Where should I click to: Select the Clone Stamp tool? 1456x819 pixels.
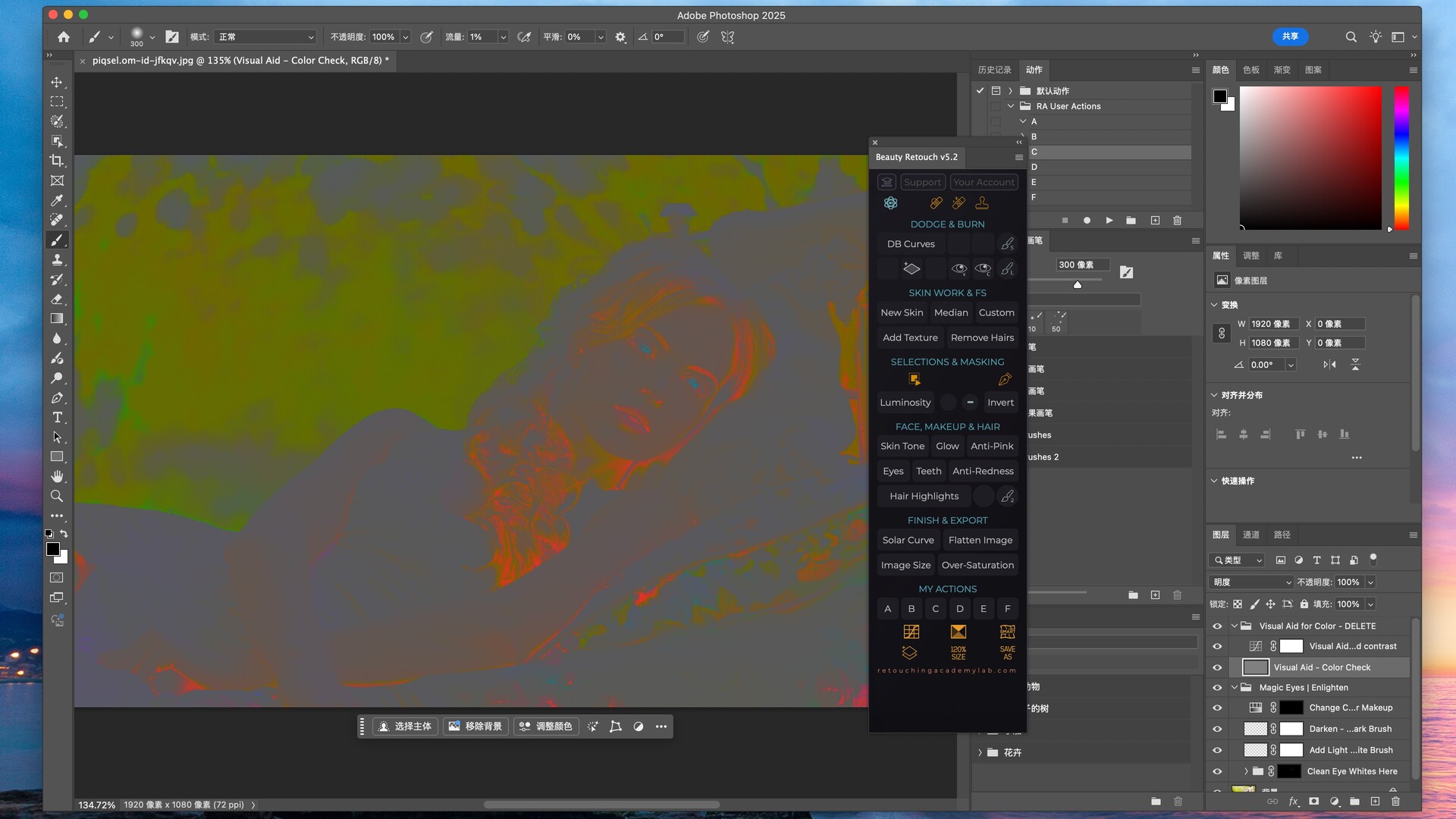pos(57,259)
